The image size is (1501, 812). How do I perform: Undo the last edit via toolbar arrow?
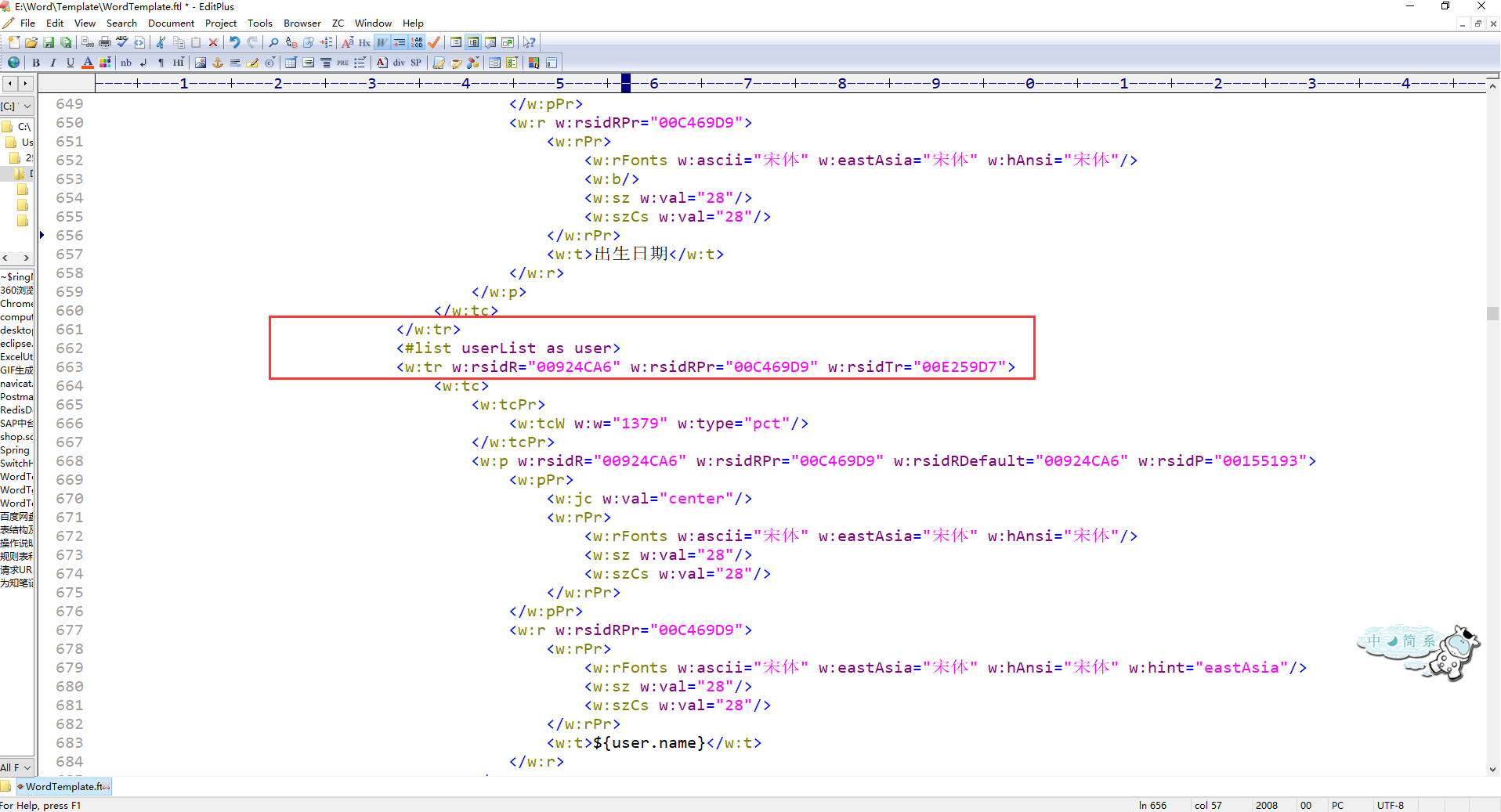click(x=234, y=43)
